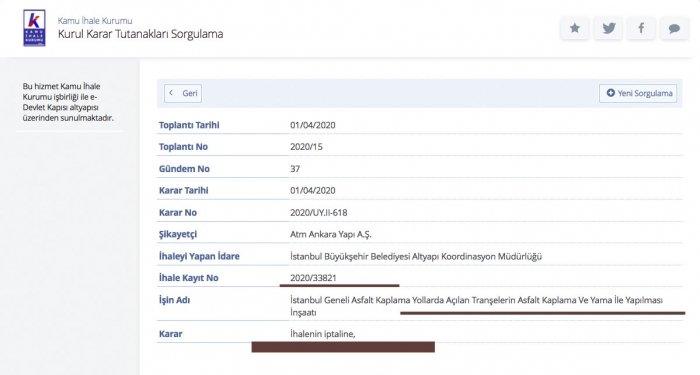
Task: Select the Gündem No value 37
Action: (295, 169)
